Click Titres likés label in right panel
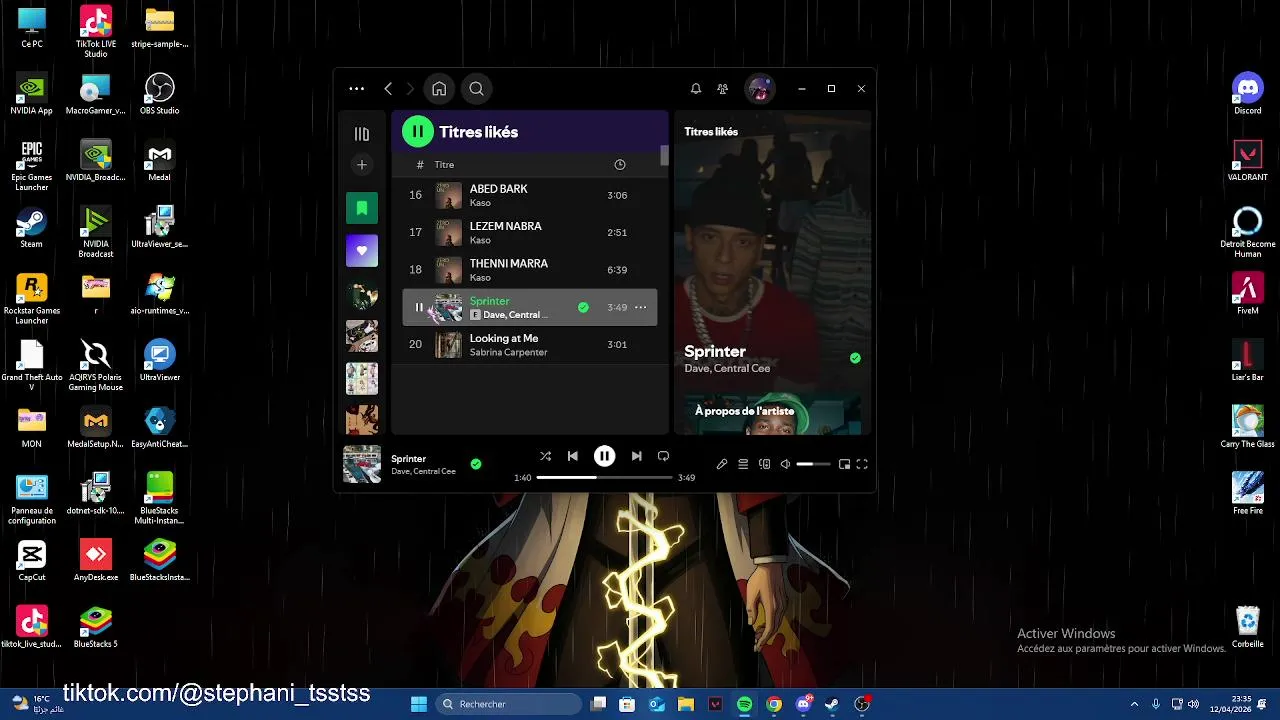 pyautogui.click(x=711, y=132)
